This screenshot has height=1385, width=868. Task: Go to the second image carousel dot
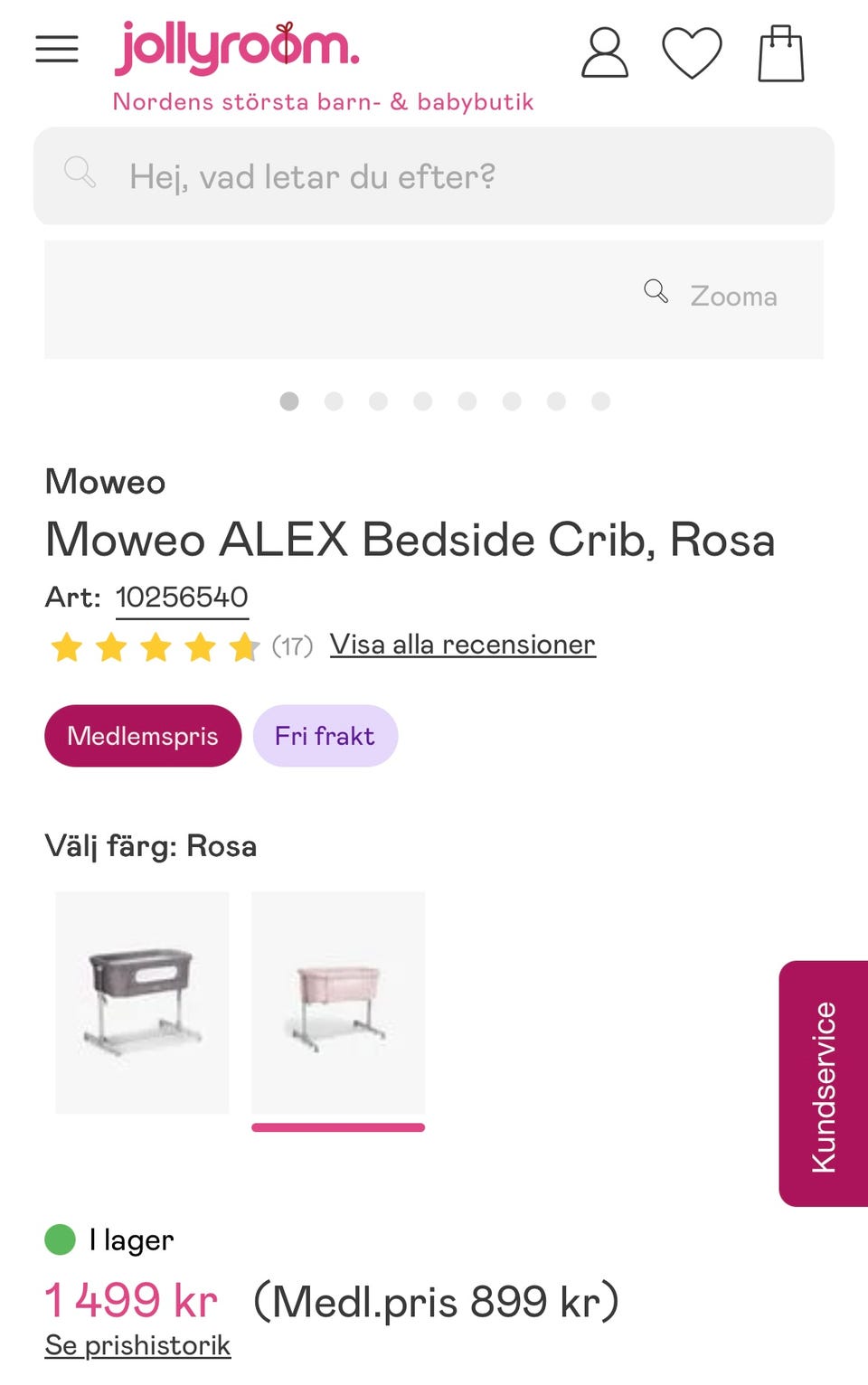pos(334,401)
